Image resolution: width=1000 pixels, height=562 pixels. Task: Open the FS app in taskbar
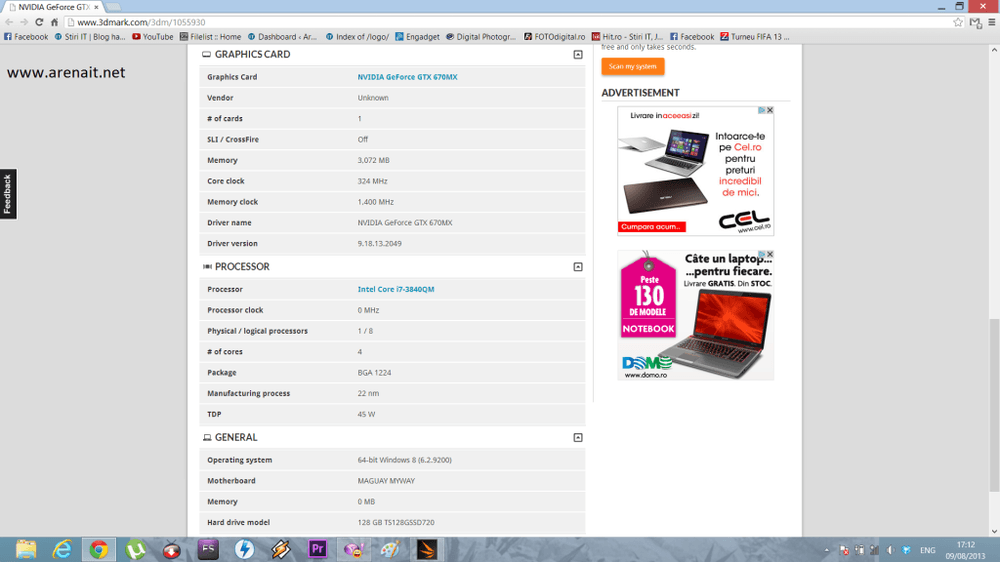pyautogui.click(x=208, y=549)
